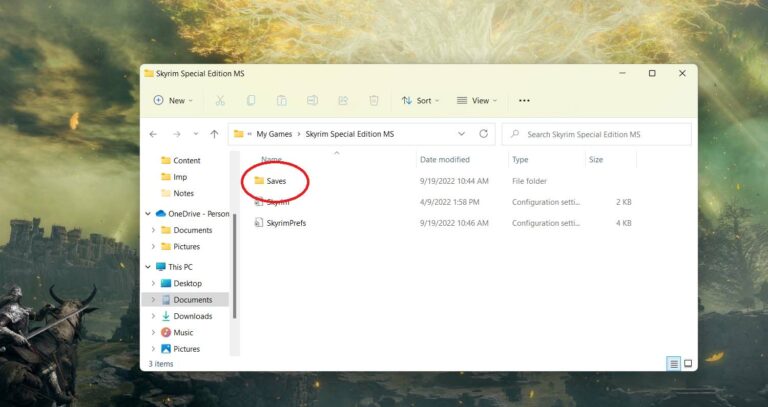Click the 2 KB size cell

click(x=624, y=202)
